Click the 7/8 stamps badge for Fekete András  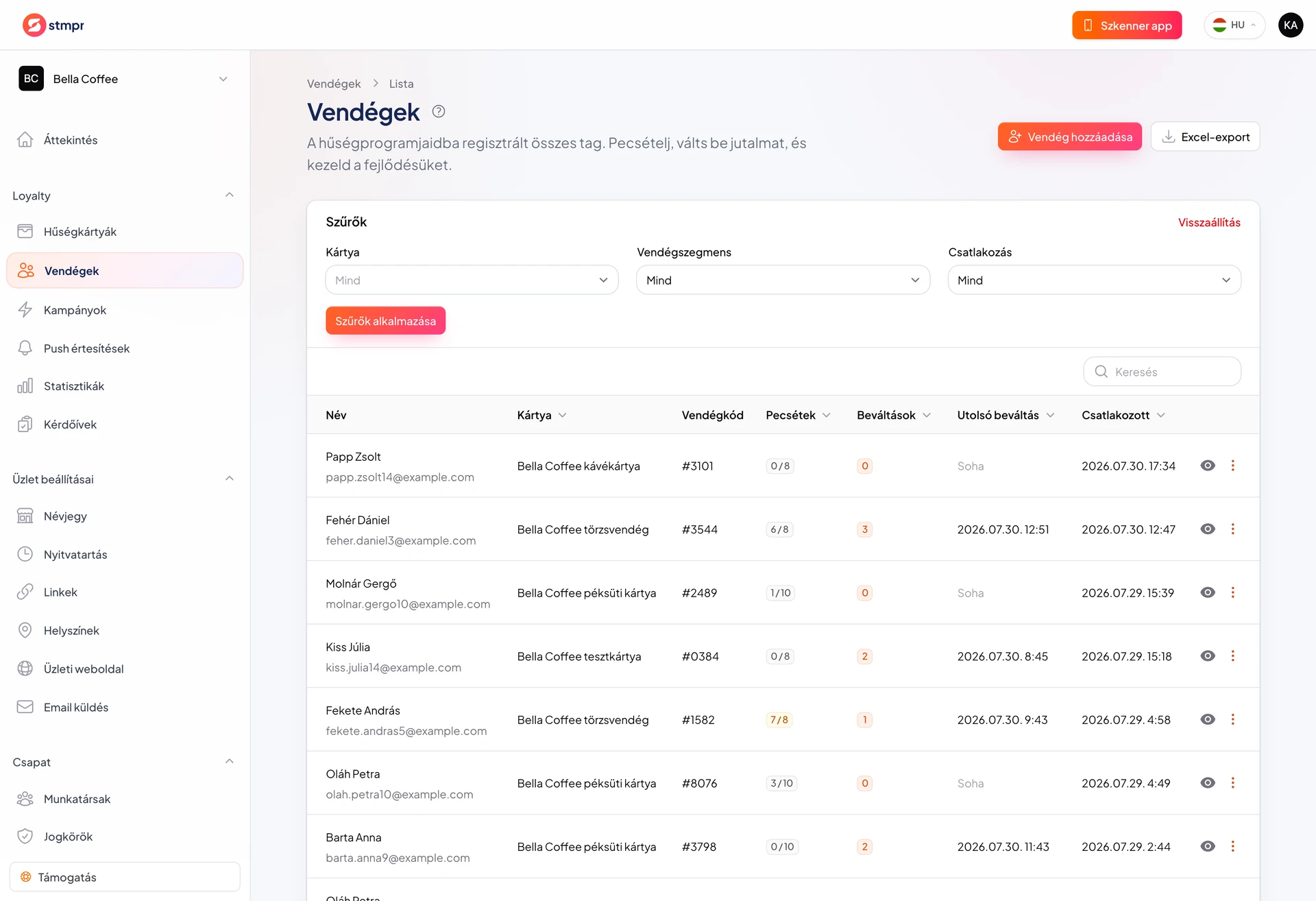[x=779, y=720]
